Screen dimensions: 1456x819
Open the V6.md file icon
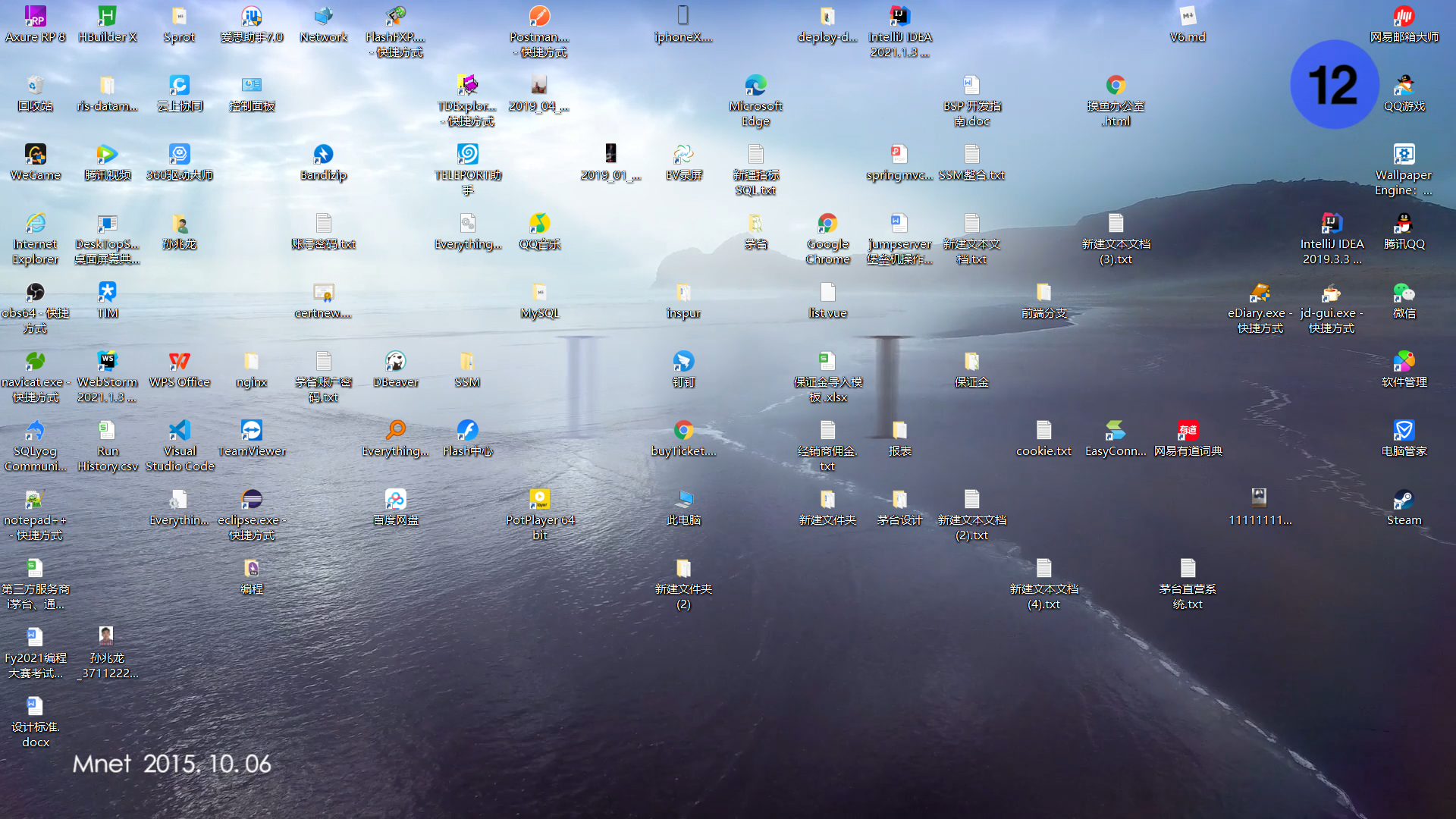click(1188, 25)
